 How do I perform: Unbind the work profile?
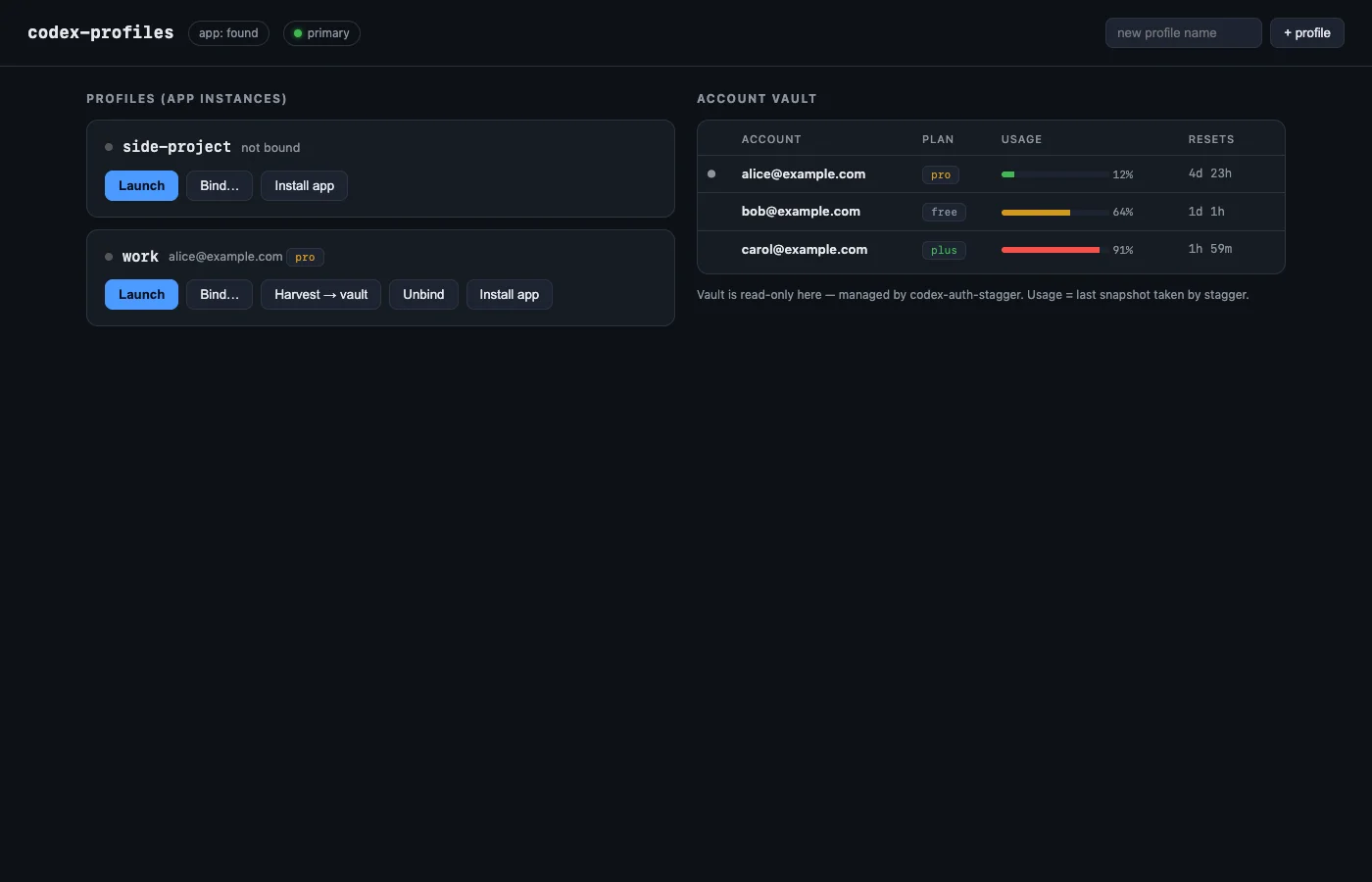click(x=423, y=294)
